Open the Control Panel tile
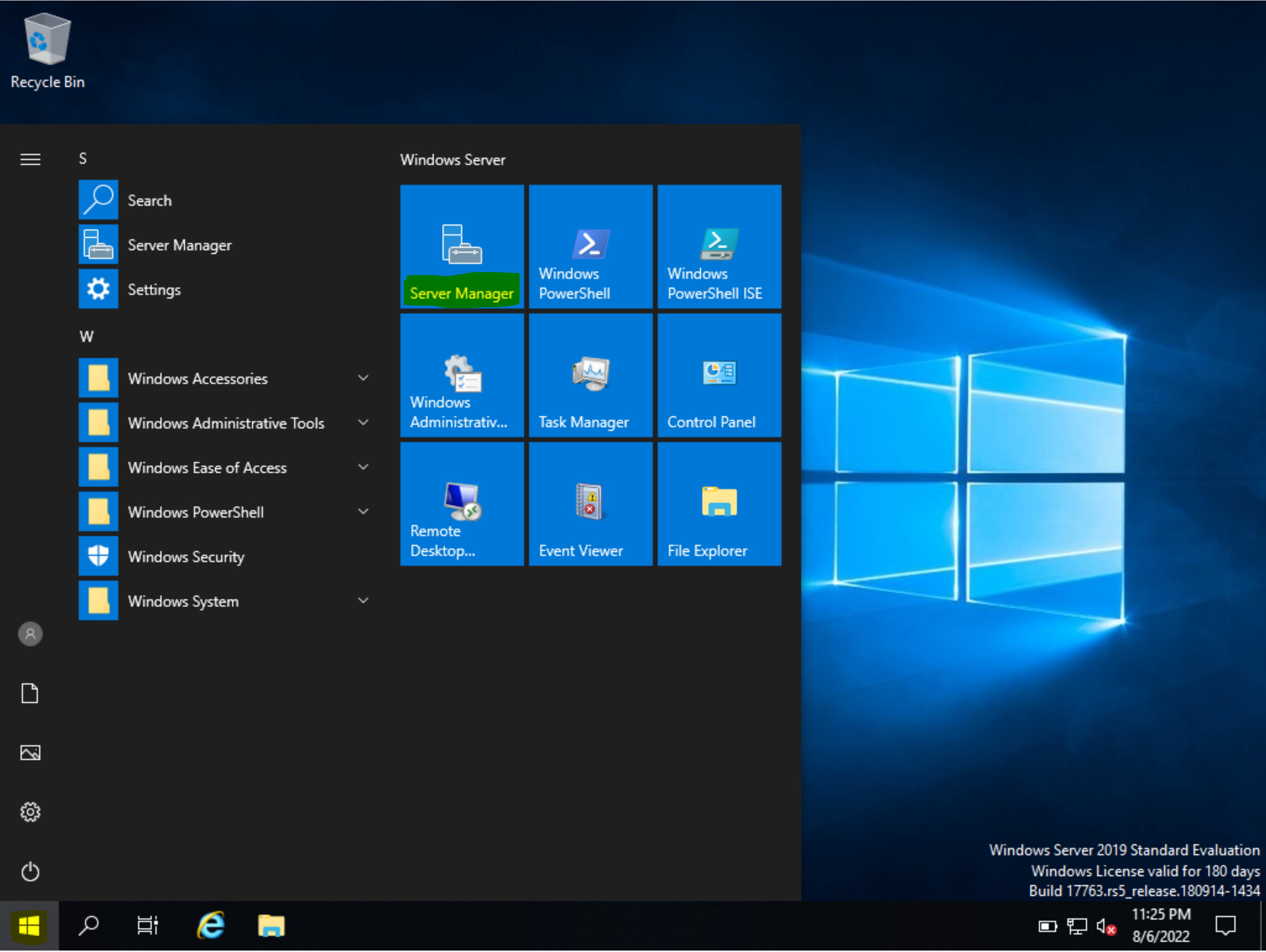Image resolution: width=1266 pixels, height=952 pixels. pyautogui.click(x=719, y=375)
